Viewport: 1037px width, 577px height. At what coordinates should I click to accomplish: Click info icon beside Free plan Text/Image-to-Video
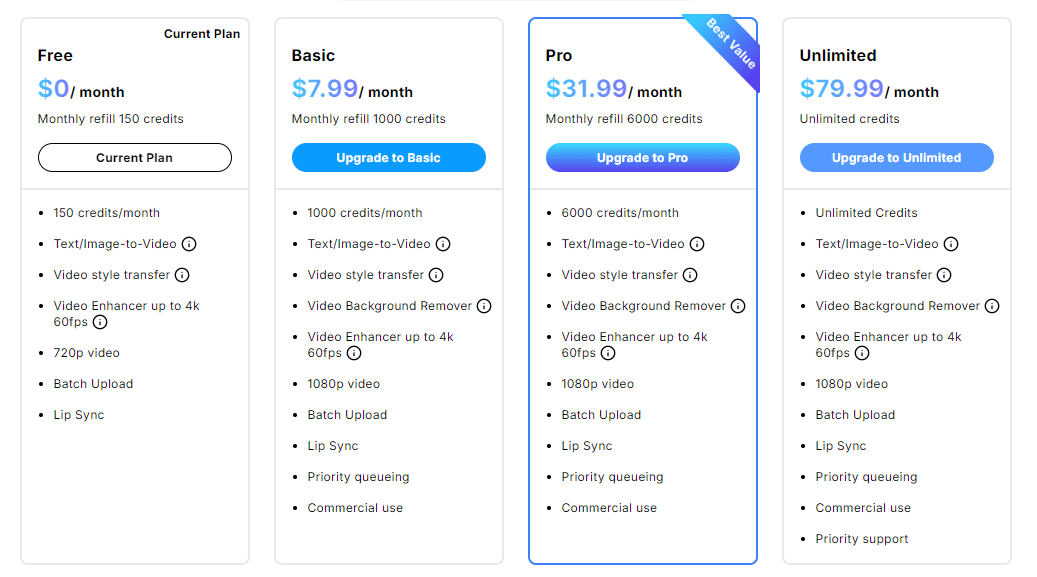189,244
